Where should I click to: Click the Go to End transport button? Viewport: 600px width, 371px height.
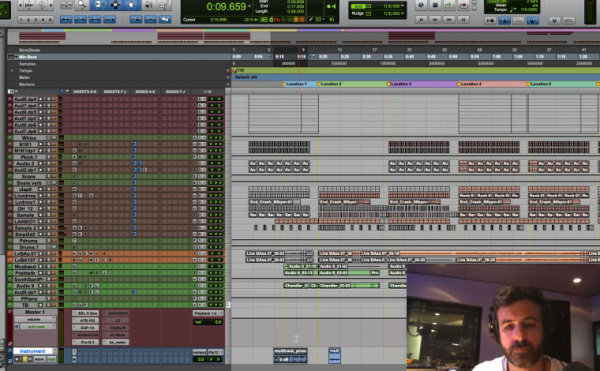pyautogui.click(x=463, y=19)
